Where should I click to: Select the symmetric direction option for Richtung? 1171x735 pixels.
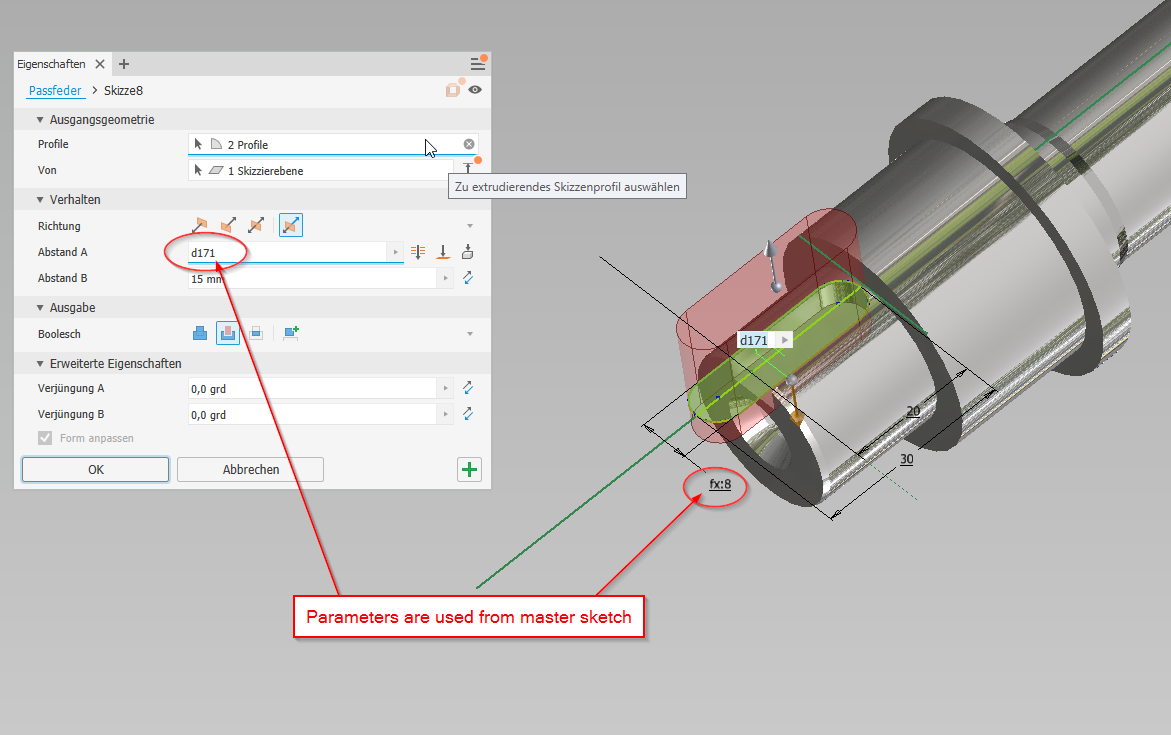[254, 225]
